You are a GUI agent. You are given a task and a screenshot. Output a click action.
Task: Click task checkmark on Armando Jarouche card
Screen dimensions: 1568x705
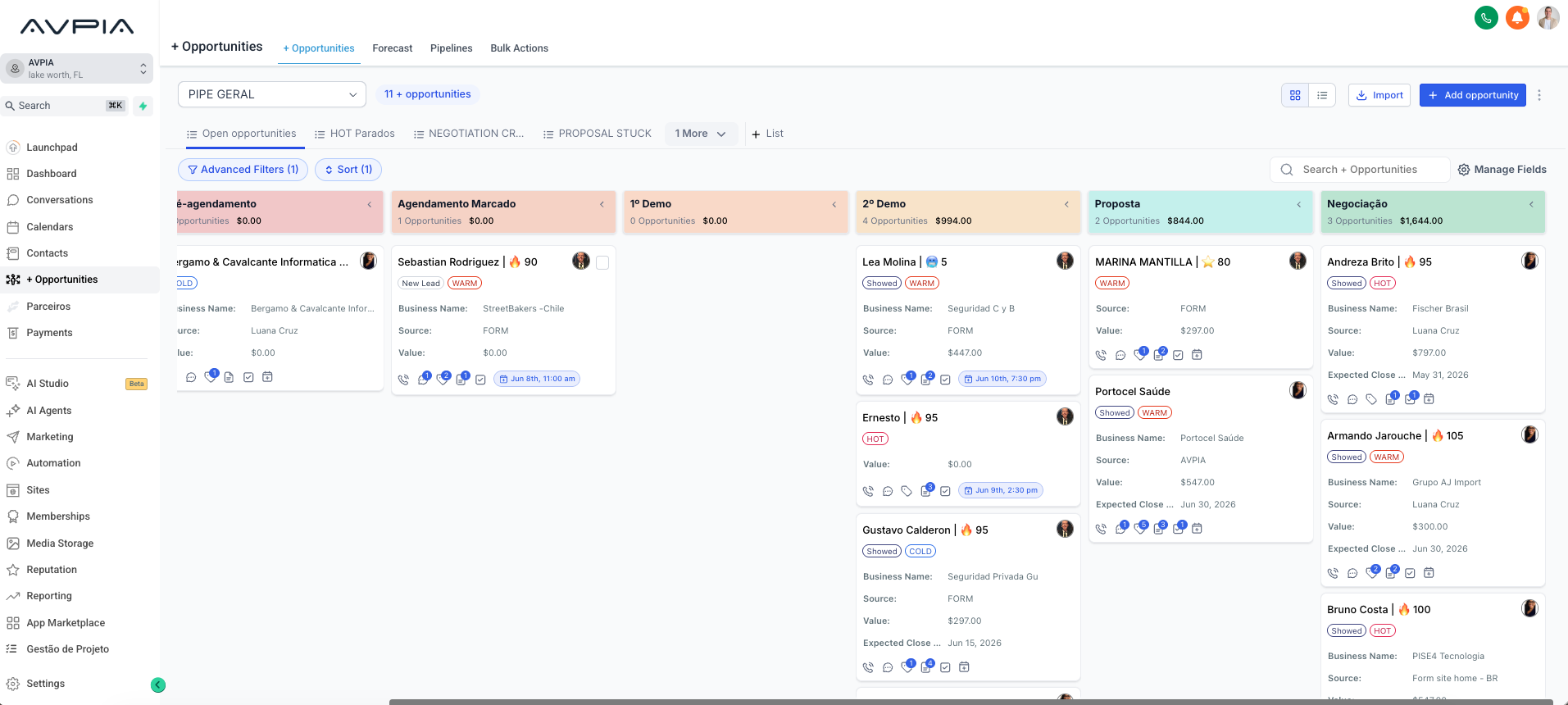tap(1410, 573)
